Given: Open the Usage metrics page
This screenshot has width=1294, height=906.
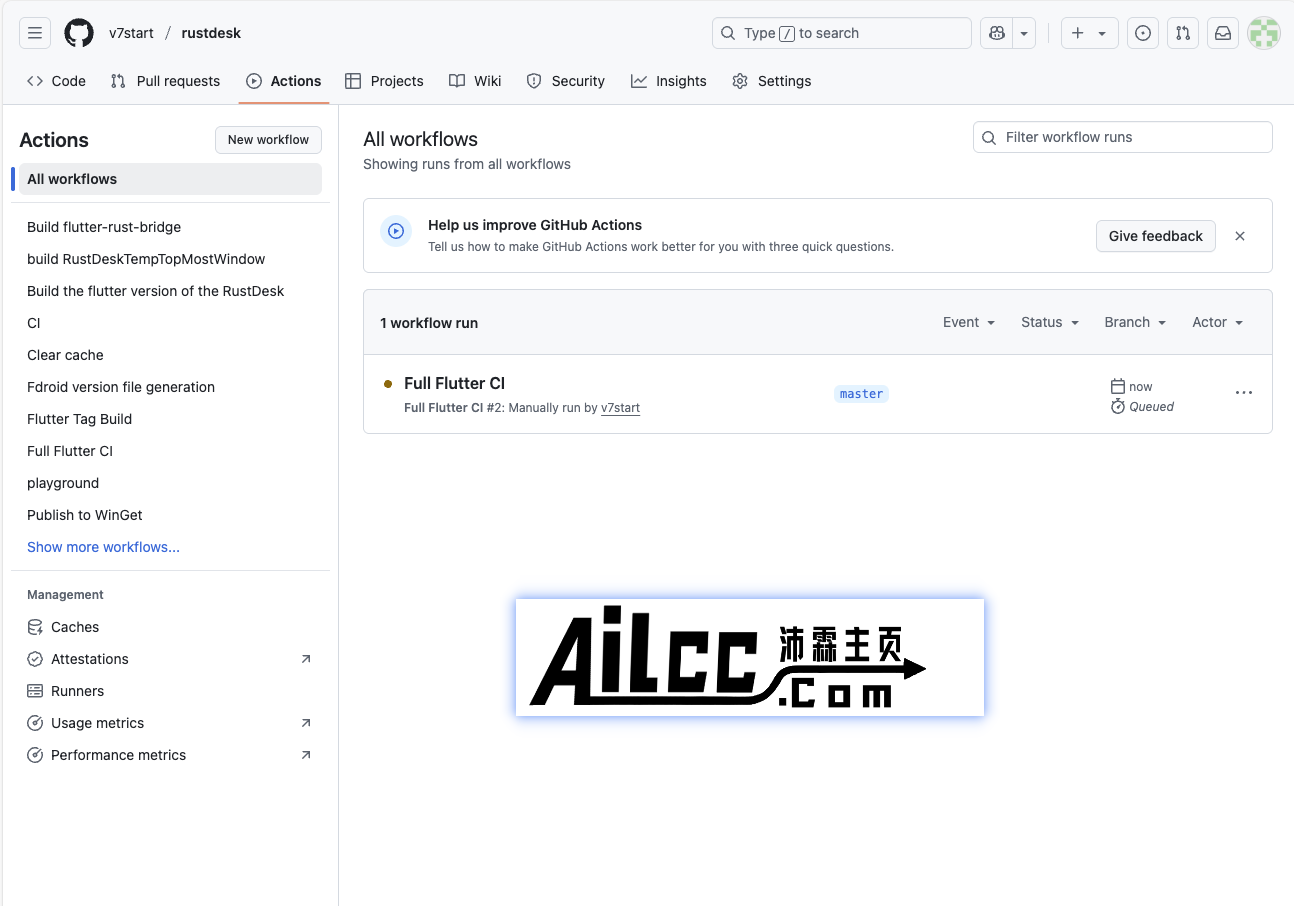Looking at the screenshot, I should [x=98, y=723].
